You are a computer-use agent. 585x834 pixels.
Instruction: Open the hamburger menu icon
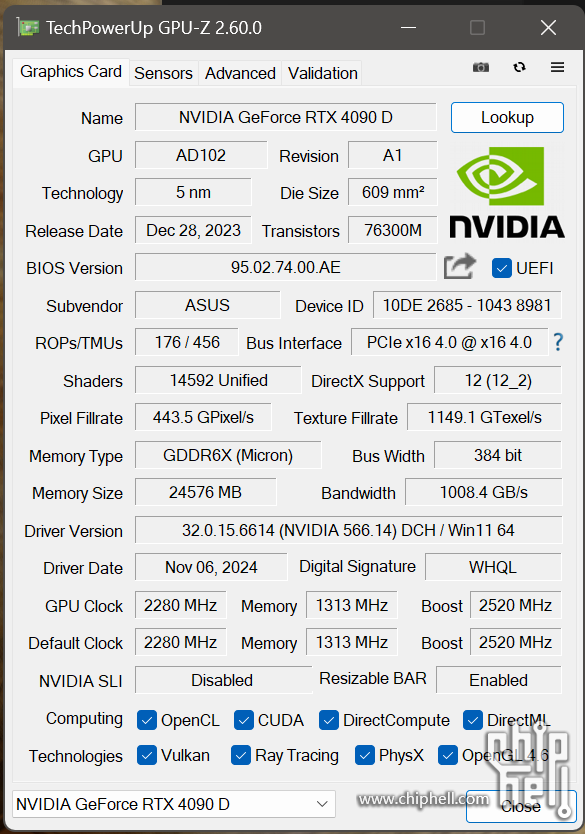point(557,67)
